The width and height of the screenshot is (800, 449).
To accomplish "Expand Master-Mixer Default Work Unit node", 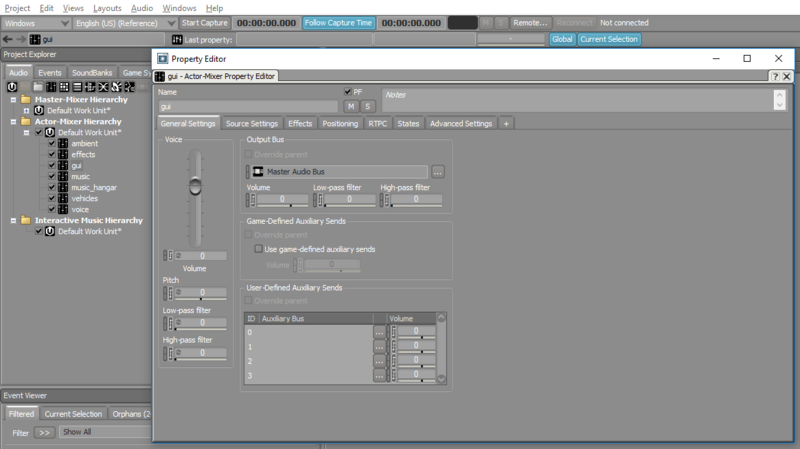I will pyautogui.click(x=26, y=110).
